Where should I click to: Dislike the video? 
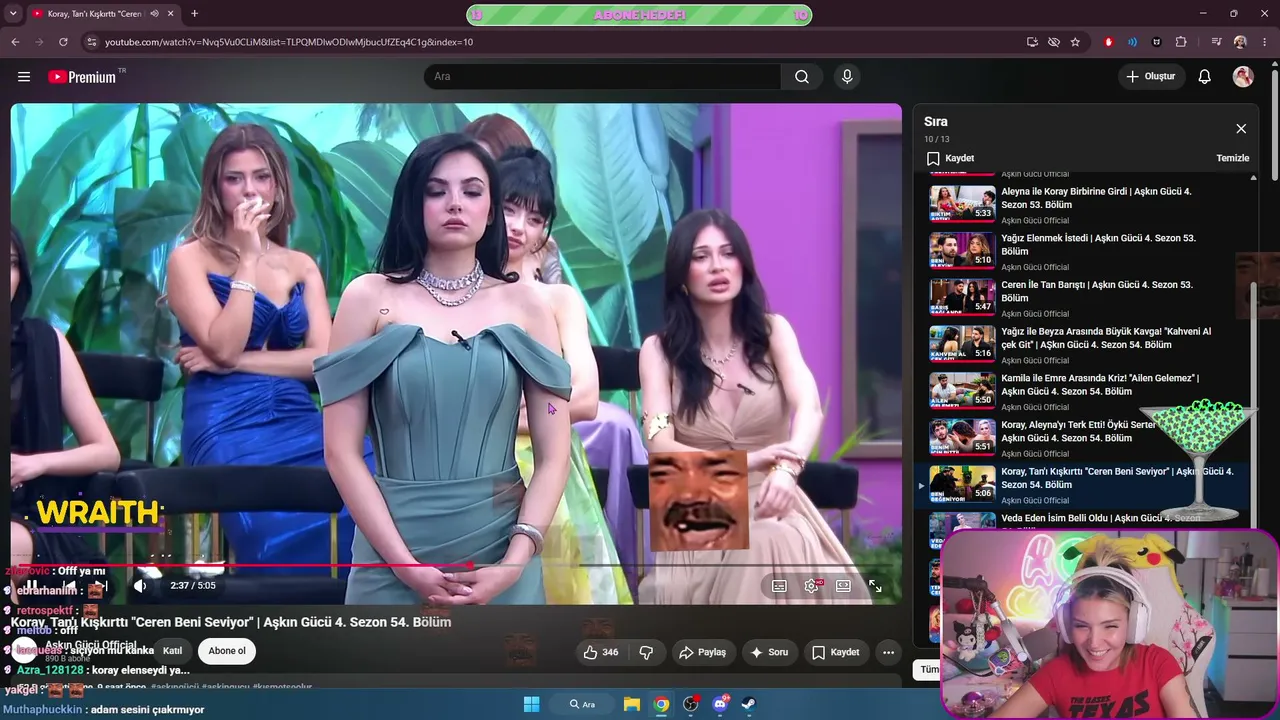646,652
